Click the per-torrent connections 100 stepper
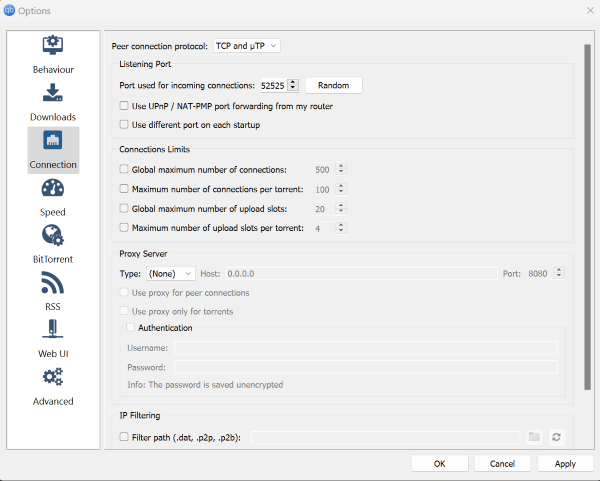The height and width of the screenshot is (481, 600). tap(341, 189)
